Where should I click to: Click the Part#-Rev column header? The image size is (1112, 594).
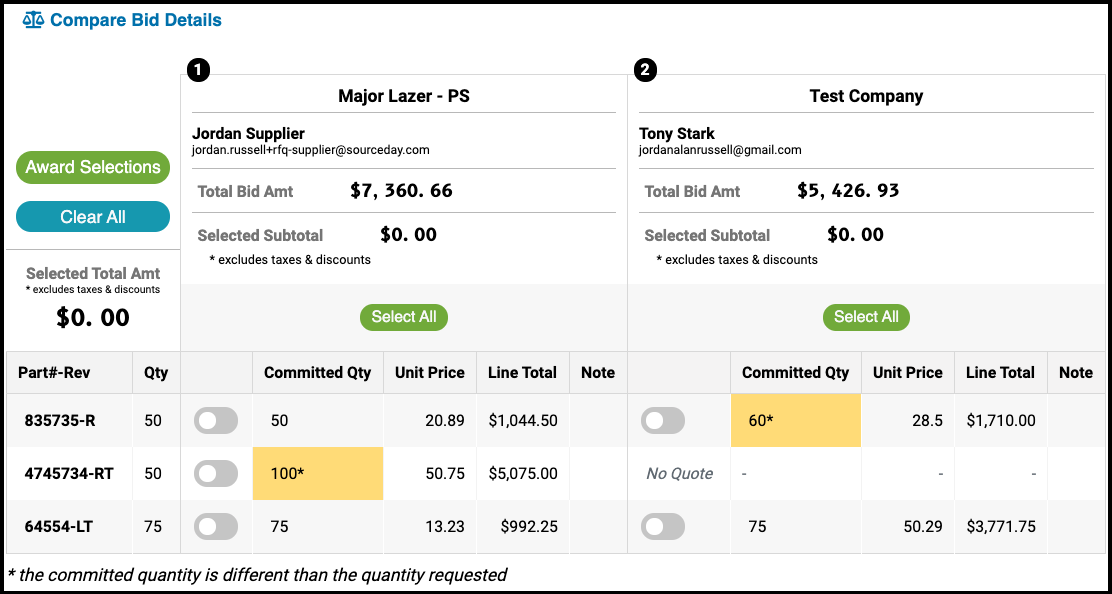click(x=57, y=373)
